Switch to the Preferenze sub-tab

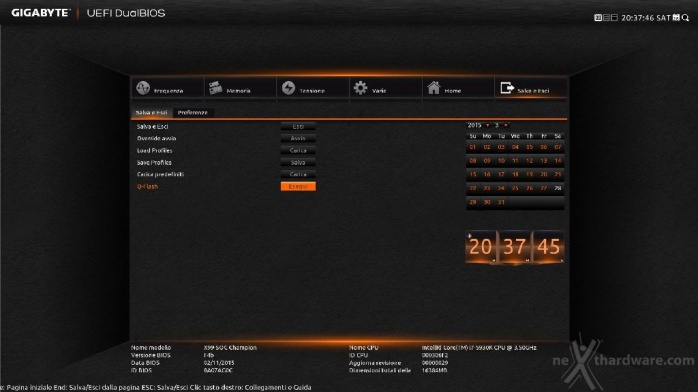(x=192, y=113)
